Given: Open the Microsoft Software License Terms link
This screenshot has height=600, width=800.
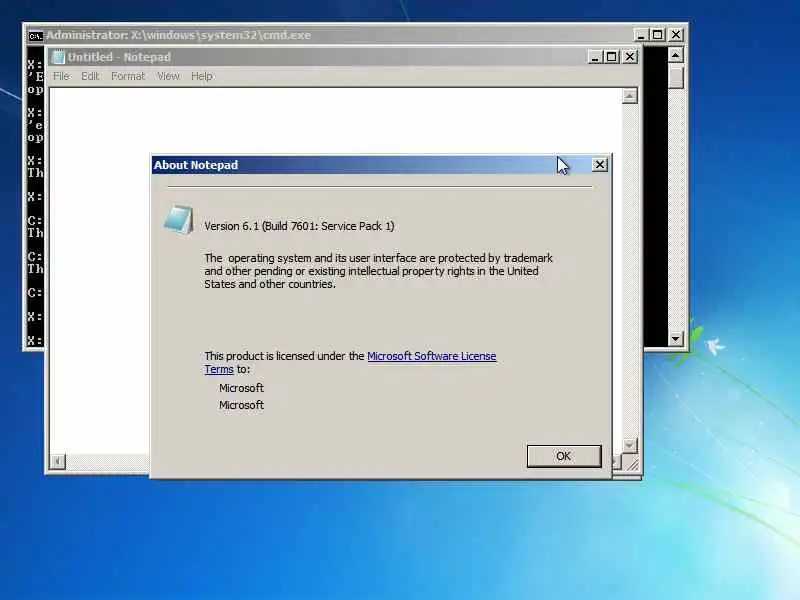Looking at the screenshot, I should [x=431, y=356].
